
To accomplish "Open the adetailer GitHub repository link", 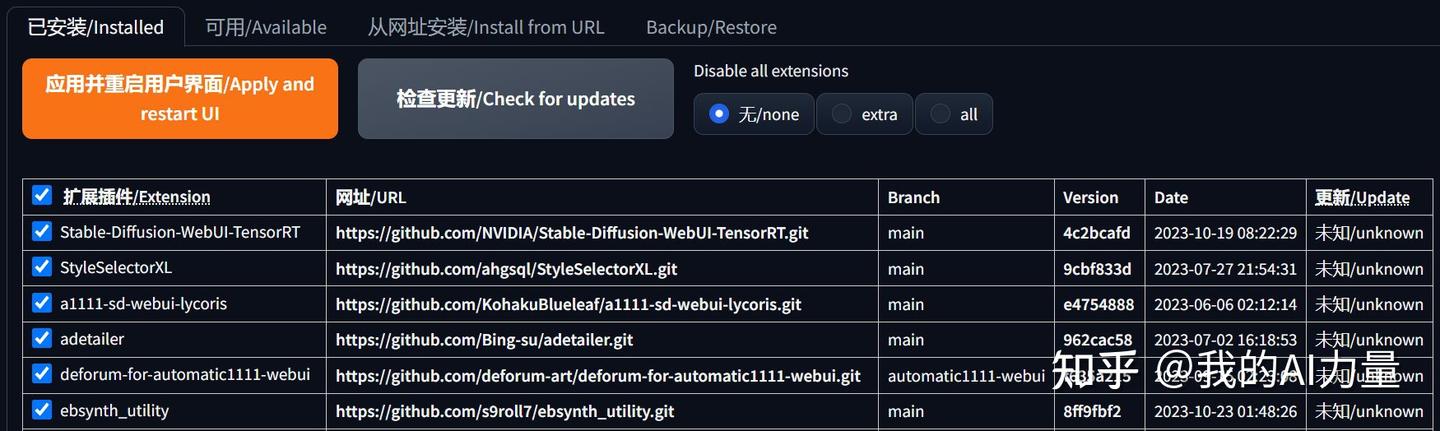I will [484, 340].
